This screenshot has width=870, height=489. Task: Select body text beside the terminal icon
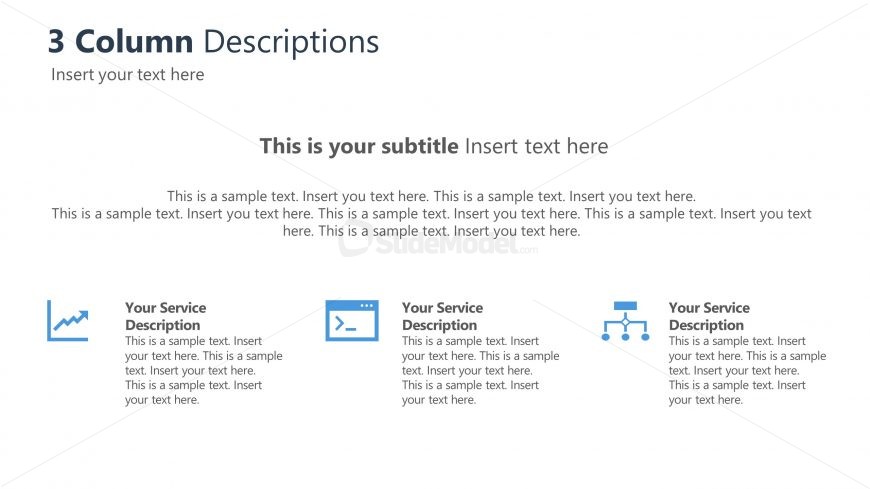[480, 370]
